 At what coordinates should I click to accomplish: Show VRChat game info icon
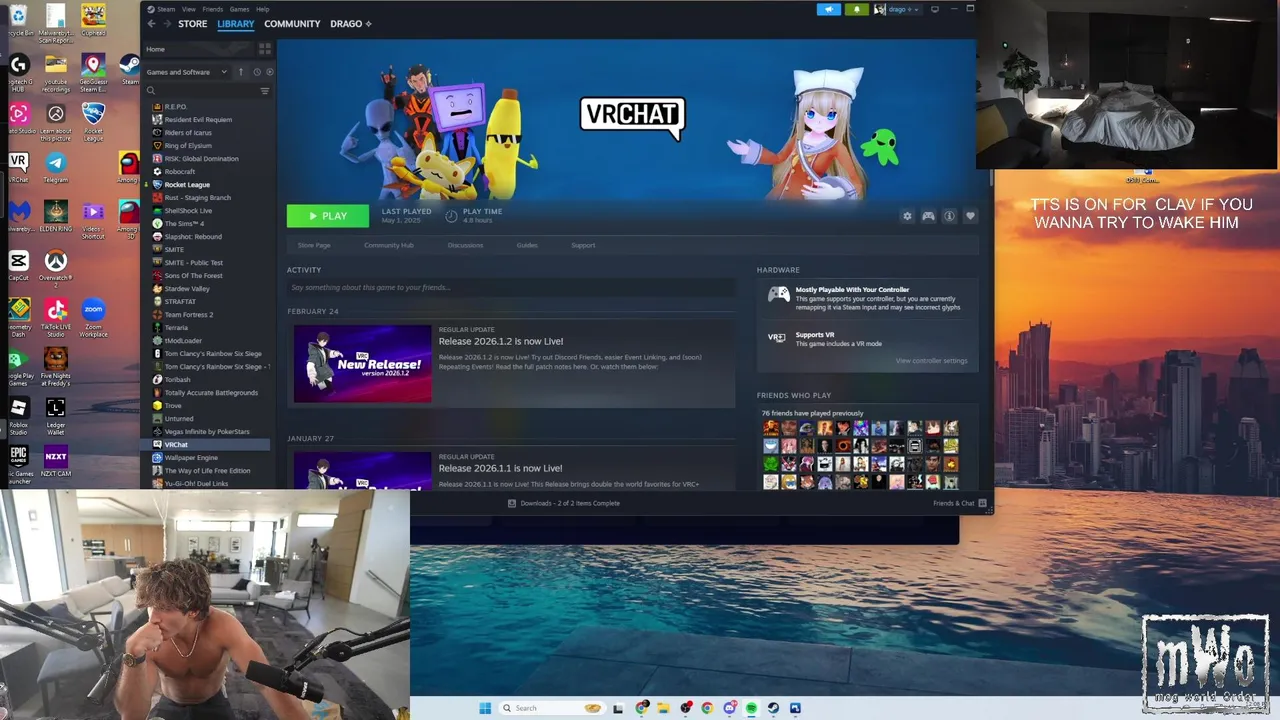point(949,216)
